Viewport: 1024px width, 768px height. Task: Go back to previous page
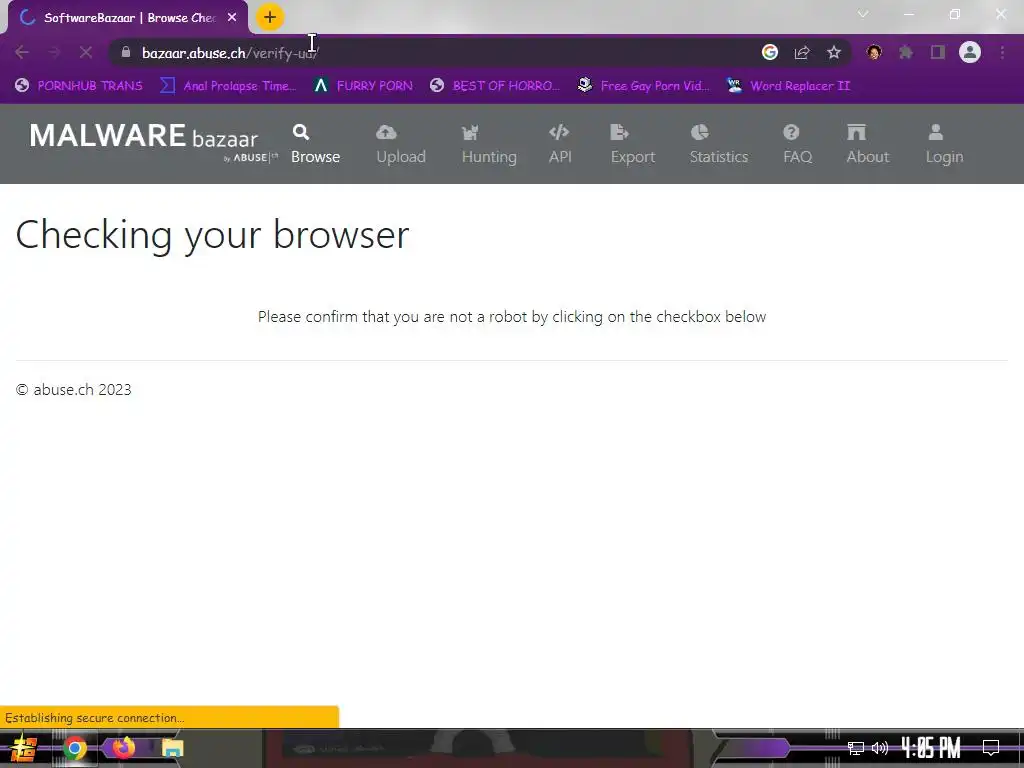click(x=22, y=52)
